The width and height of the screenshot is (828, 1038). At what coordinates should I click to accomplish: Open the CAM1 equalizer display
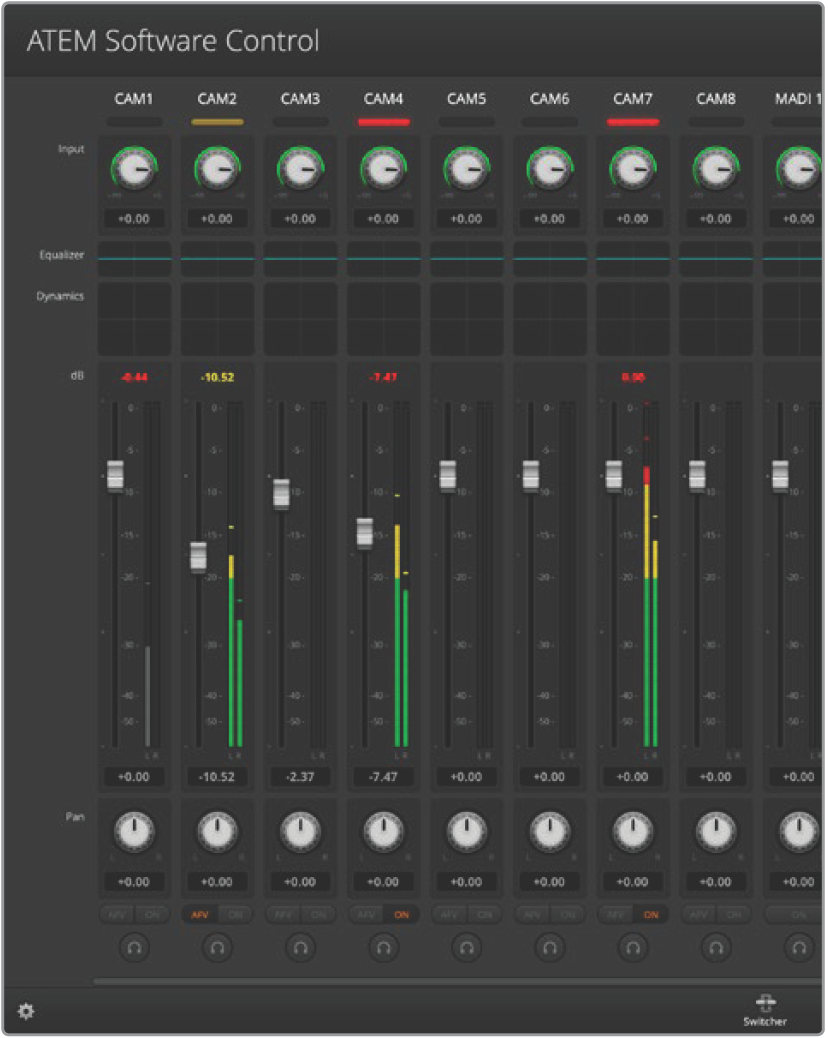click(x=134, y=258)
